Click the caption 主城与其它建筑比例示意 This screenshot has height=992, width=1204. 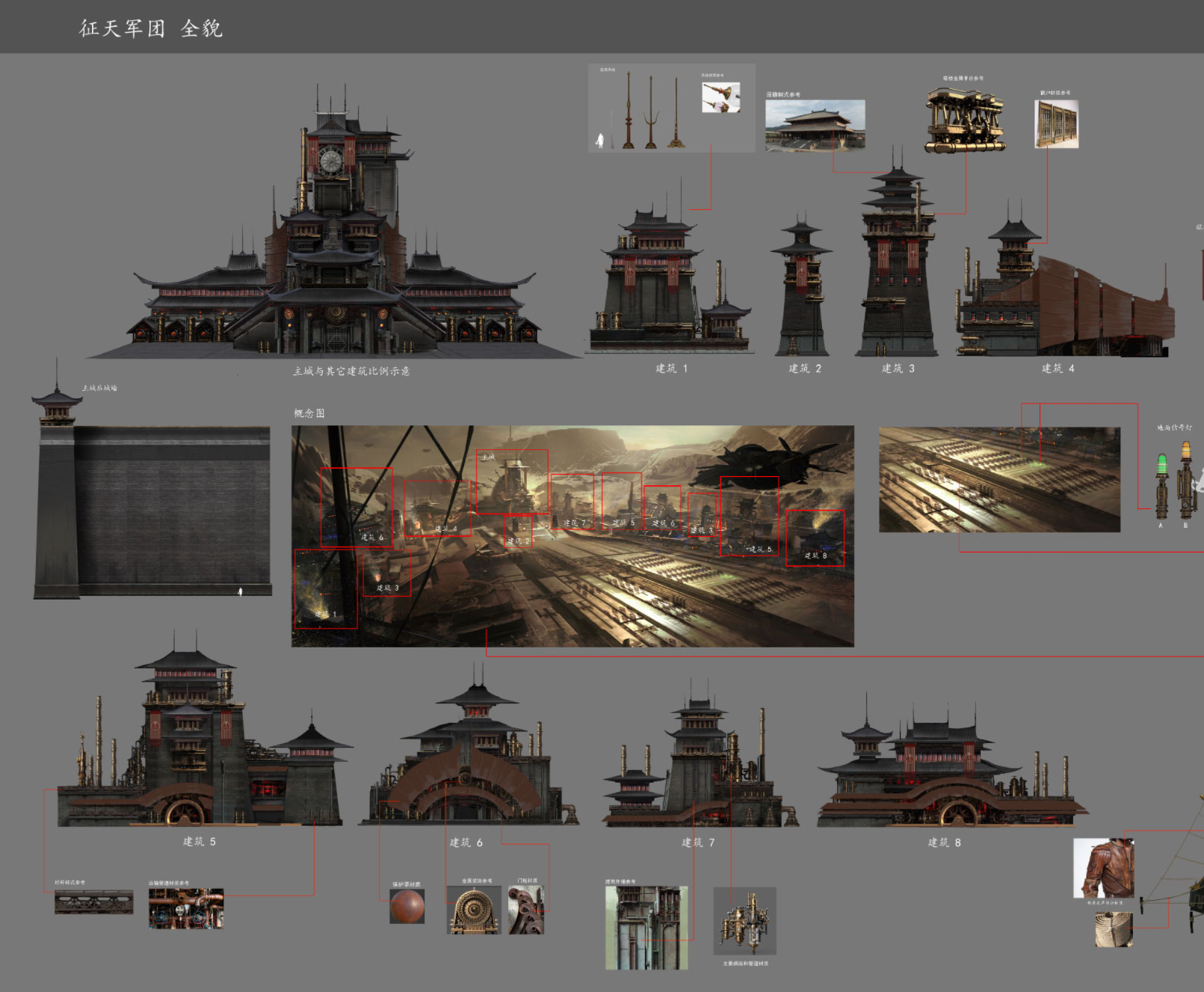pyautogui.click(x=351, y=371)
